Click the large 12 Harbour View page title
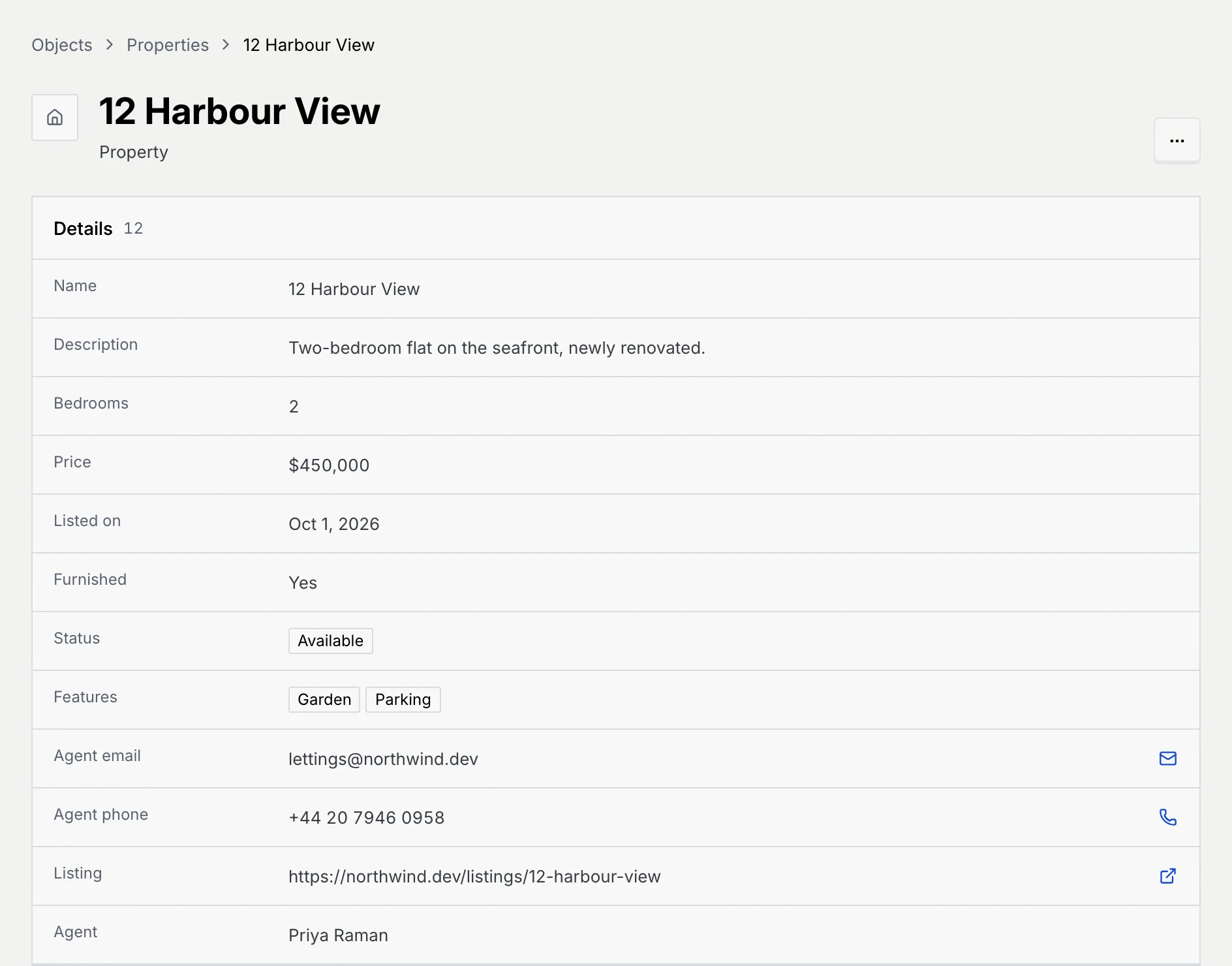Image resolution: width=1232 pixels, height=966 pixels. point(239,111)
